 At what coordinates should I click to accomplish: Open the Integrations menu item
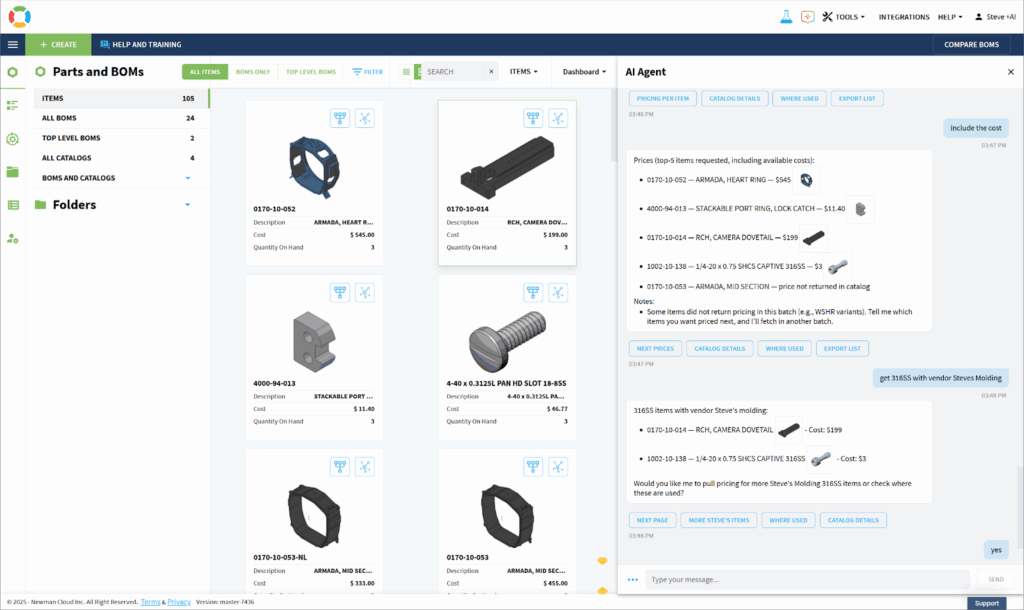[x=904, y=17]
